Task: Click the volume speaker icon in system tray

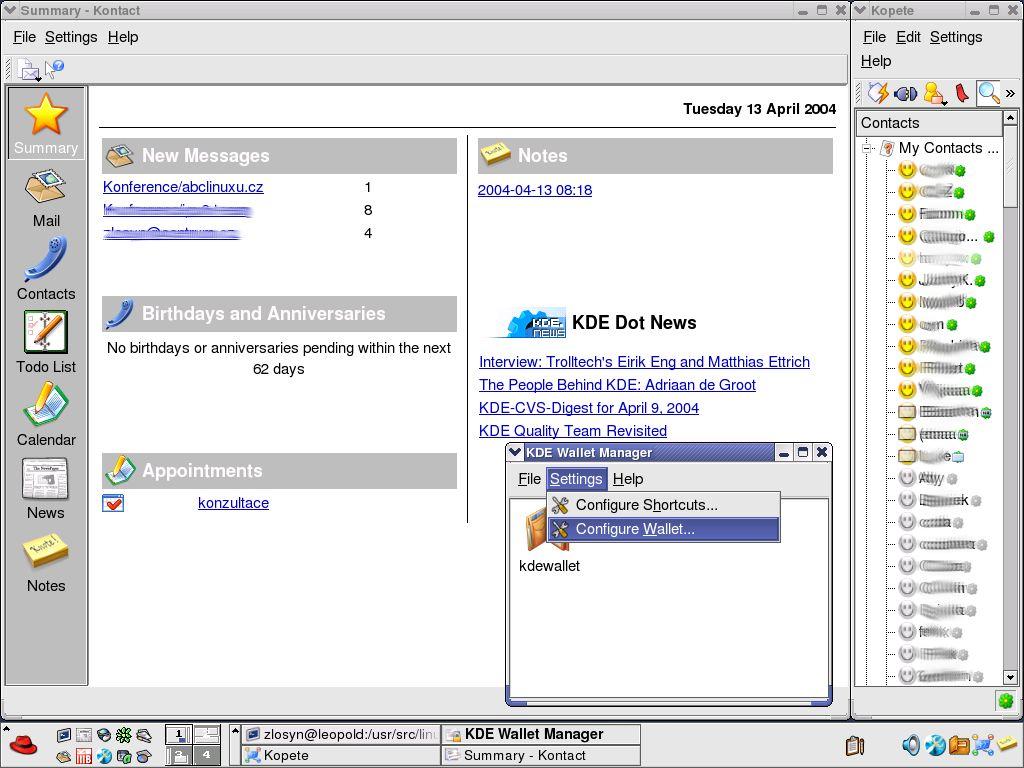Action: (910, 744)
